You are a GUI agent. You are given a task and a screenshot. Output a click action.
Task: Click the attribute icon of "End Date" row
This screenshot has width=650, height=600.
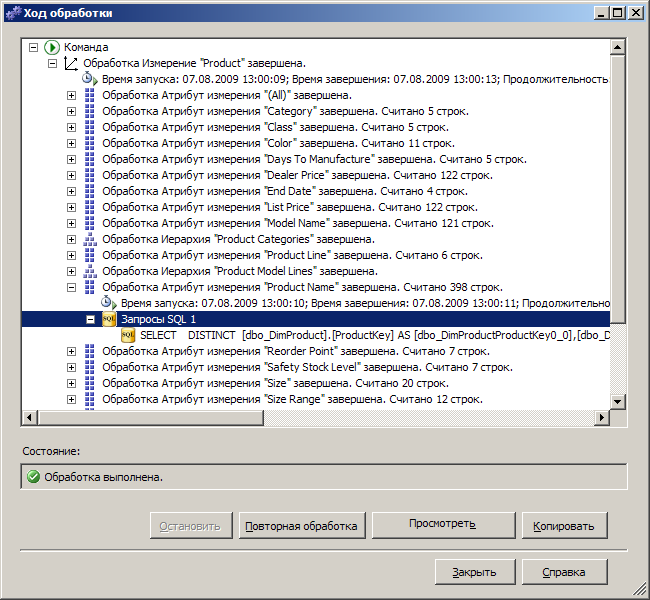click(x=90, y=192)
